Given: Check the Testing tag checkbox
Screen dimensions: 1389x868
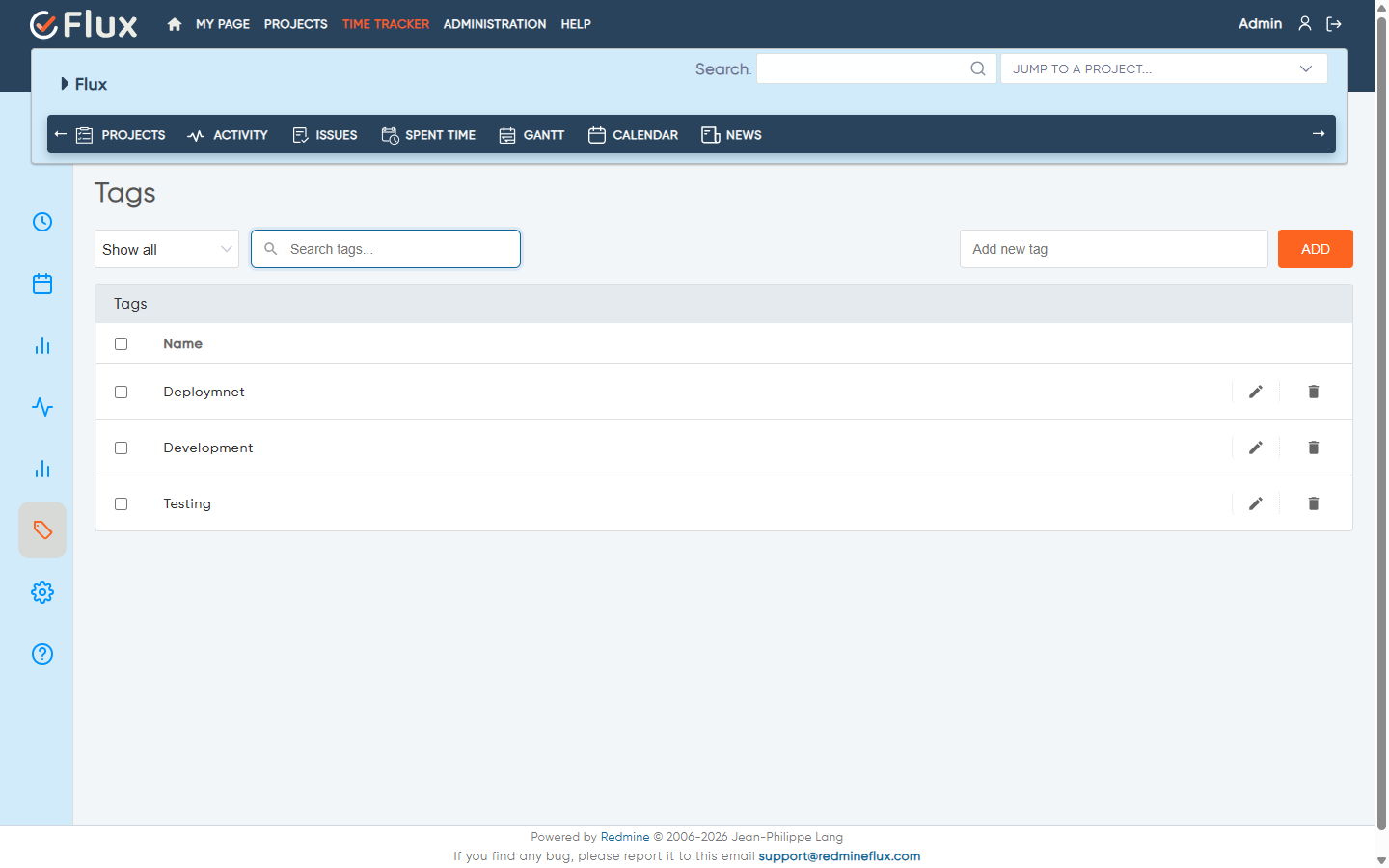Looking at the screenshot, I should (x=122, y=504).
